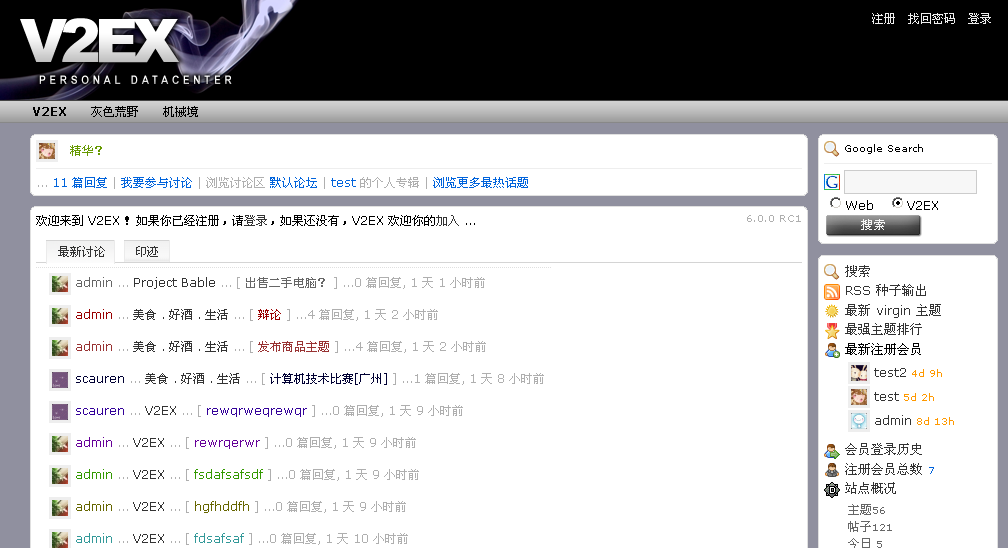
Task: Click the 站点概况 gear icon
Action: [x=832, y=489]
